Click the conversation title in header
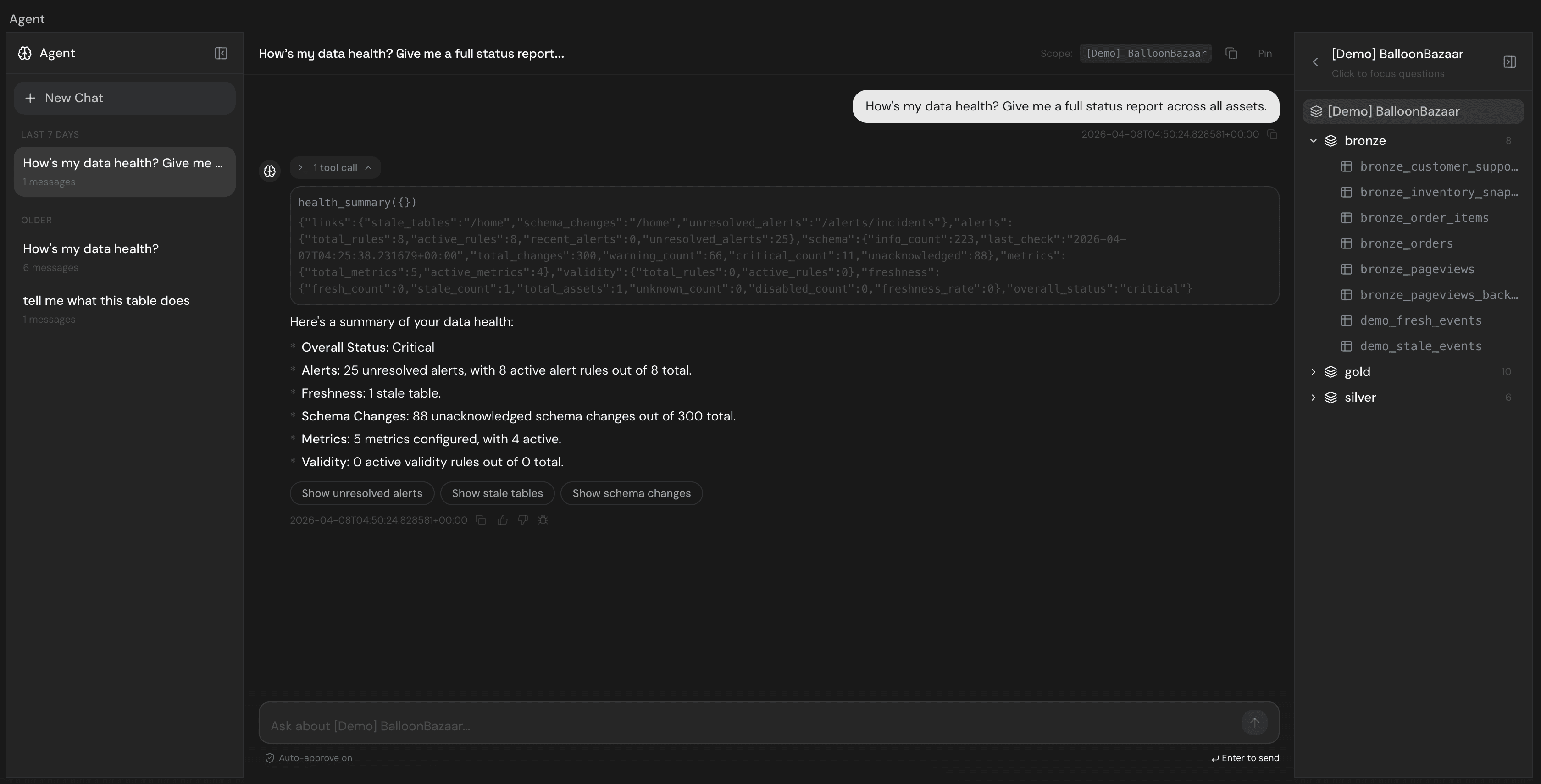The width and height of the screenshot is (1541, 784). tap(411, 54)
